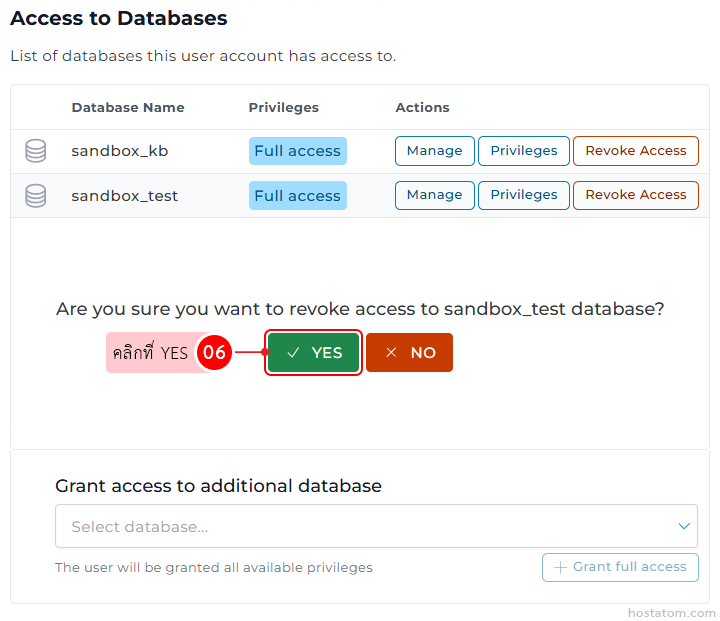The width and height of the screenshot is (720, 621).
Task: Click the Grant access to additional database heading
Action: 218,486
